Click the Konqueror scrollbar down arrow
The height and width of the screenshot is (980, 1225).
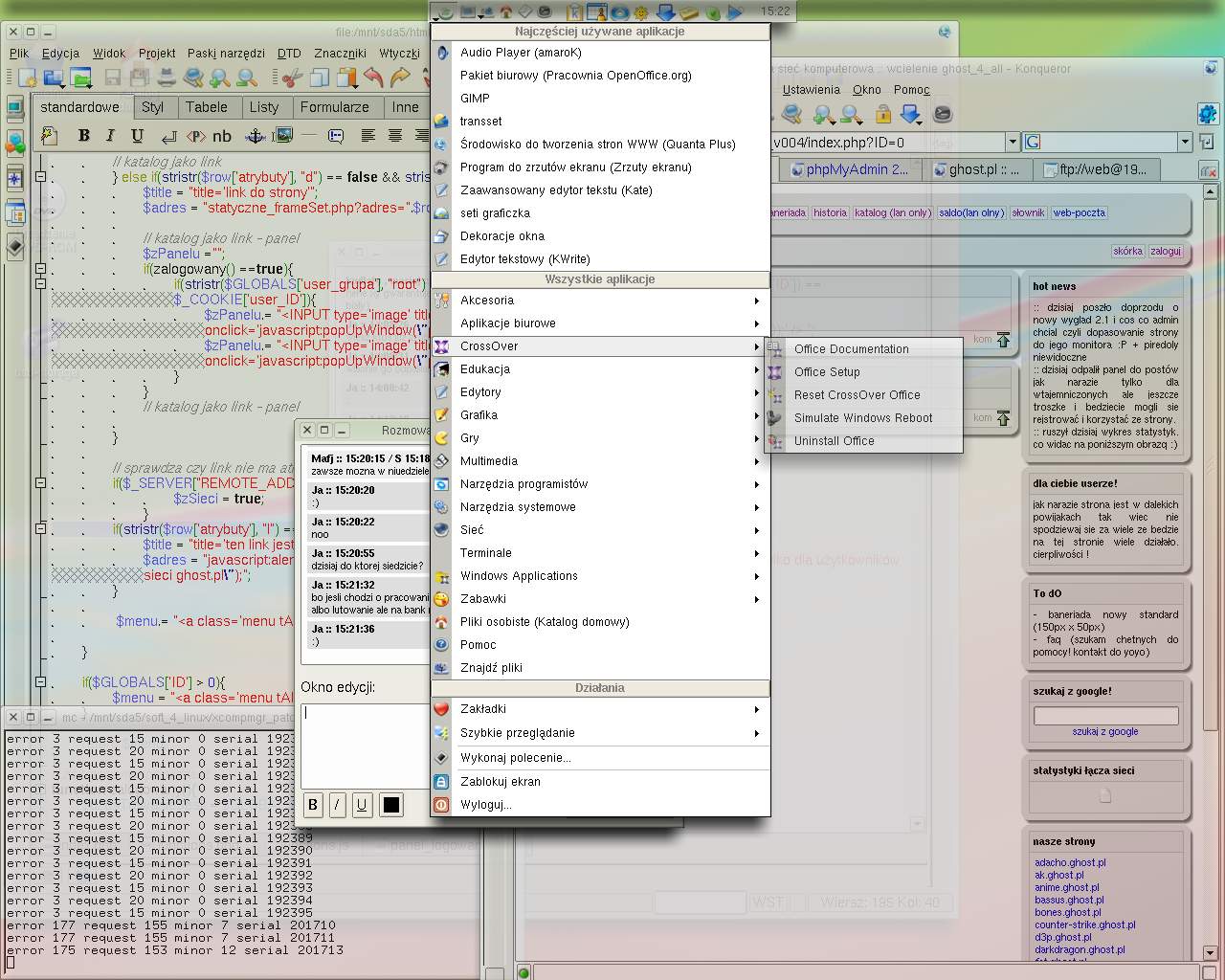point(1210,953)
